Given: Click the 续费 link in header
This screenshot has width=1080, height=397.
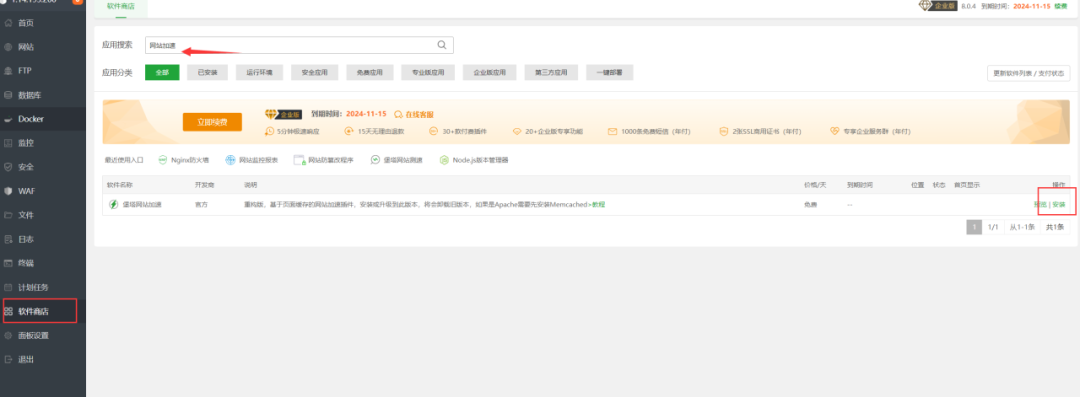Looking at the screenshot, I should click(x=1061, y=6).
